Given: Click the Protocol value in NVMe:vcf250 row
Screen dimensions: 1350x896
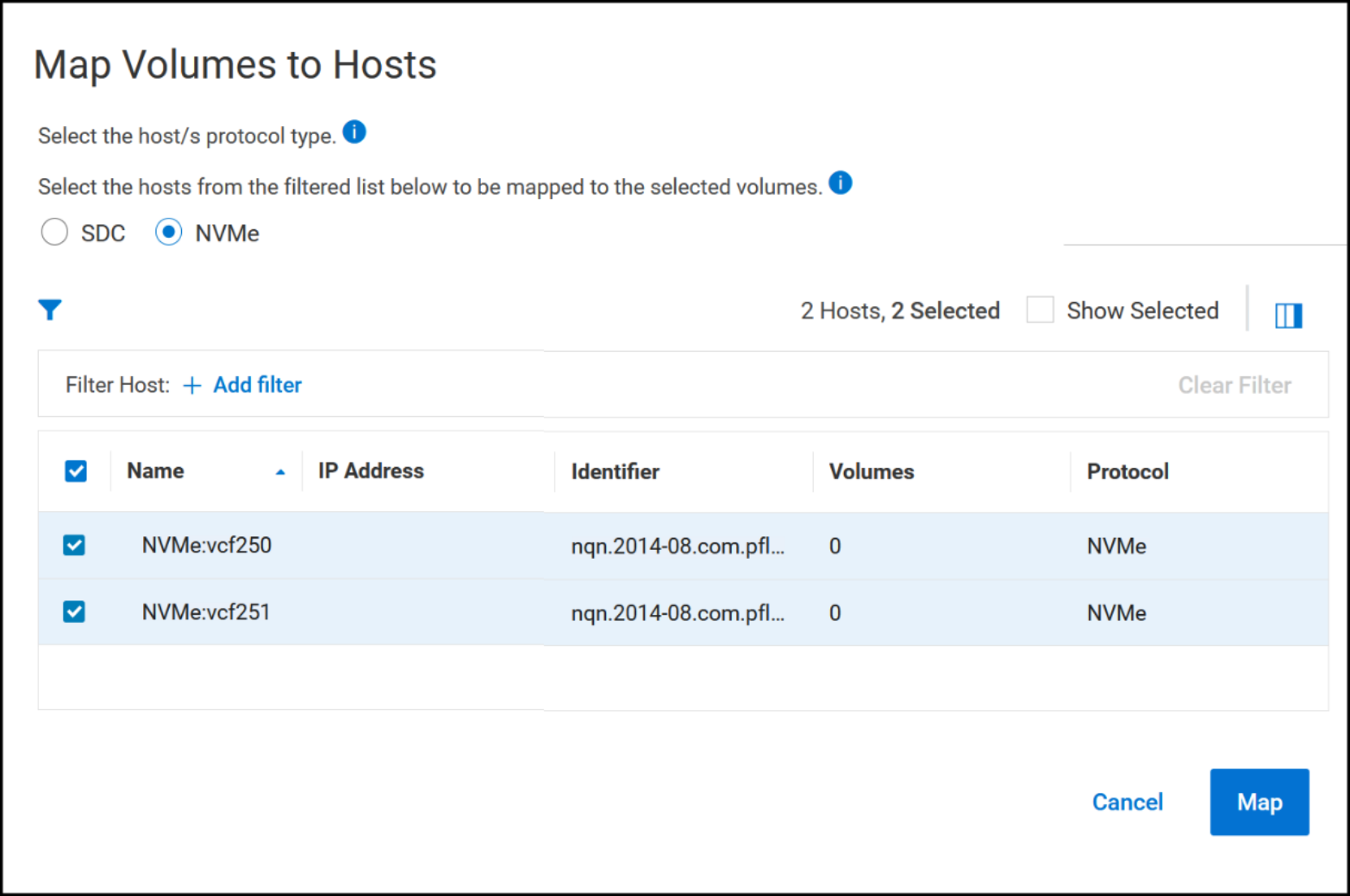Looking at the screenshot, I should pyautogui.click(x=1117, y=546).
